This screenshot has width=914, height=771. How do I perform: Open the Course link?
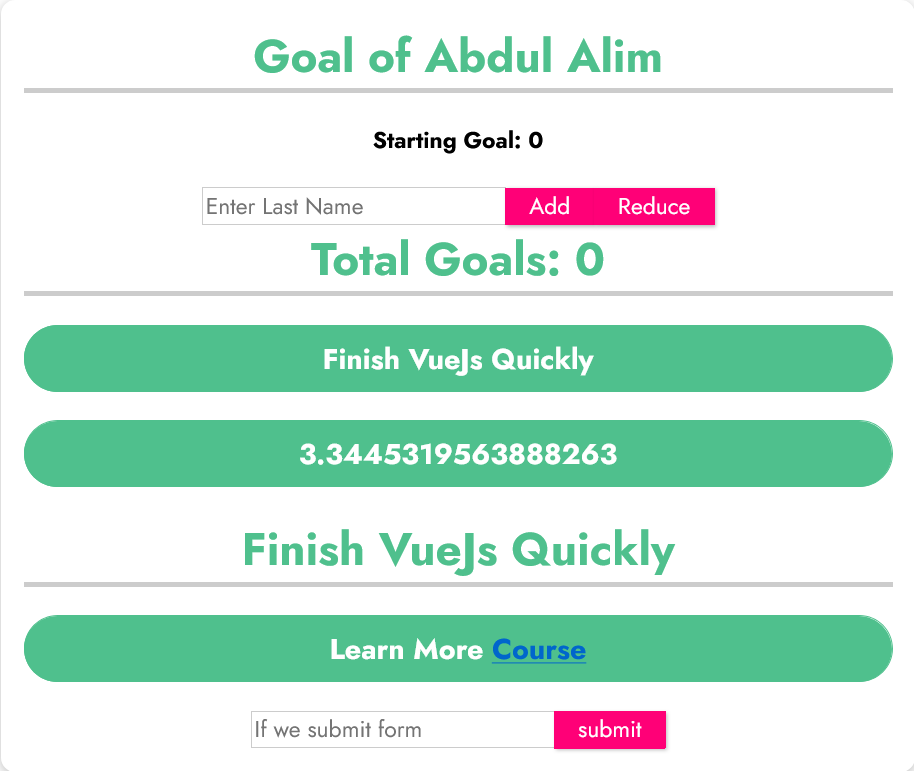(539, 650)
